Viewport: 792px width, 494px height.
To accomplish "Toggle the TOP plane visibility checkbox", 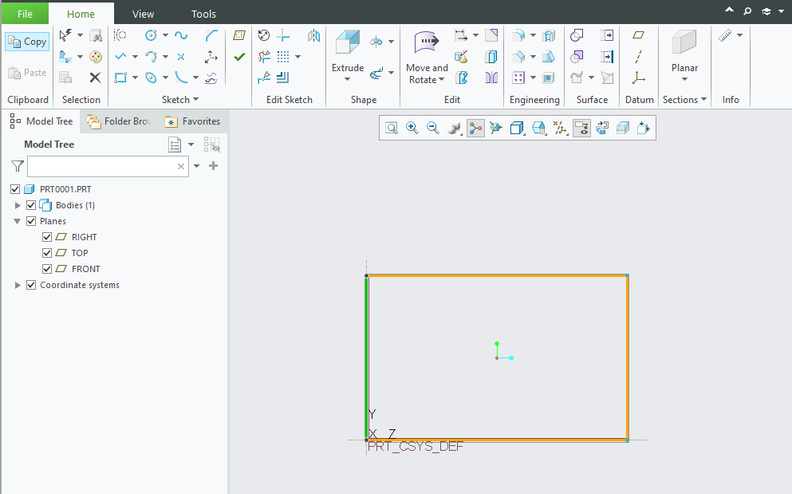I will (x=47, y=253).
